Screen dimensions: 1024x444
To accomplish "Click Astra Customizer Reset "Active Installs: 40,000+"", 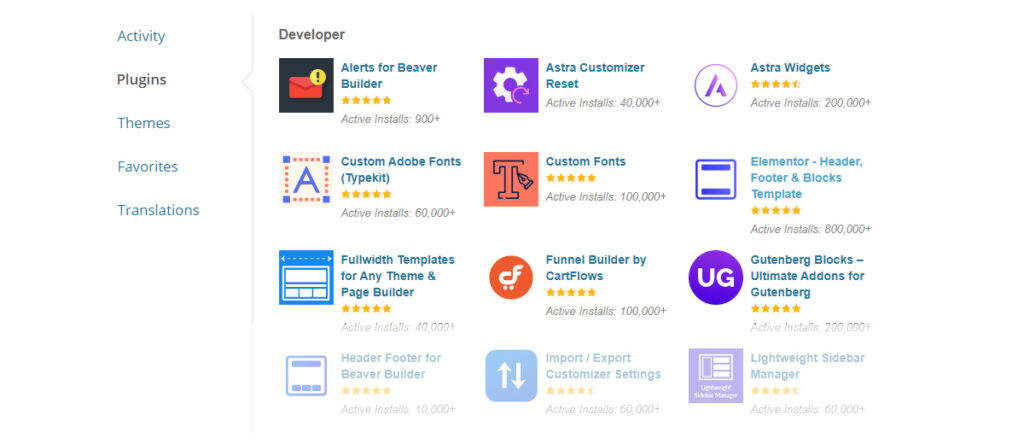I will pyautogui.click(x=603, y=103).
